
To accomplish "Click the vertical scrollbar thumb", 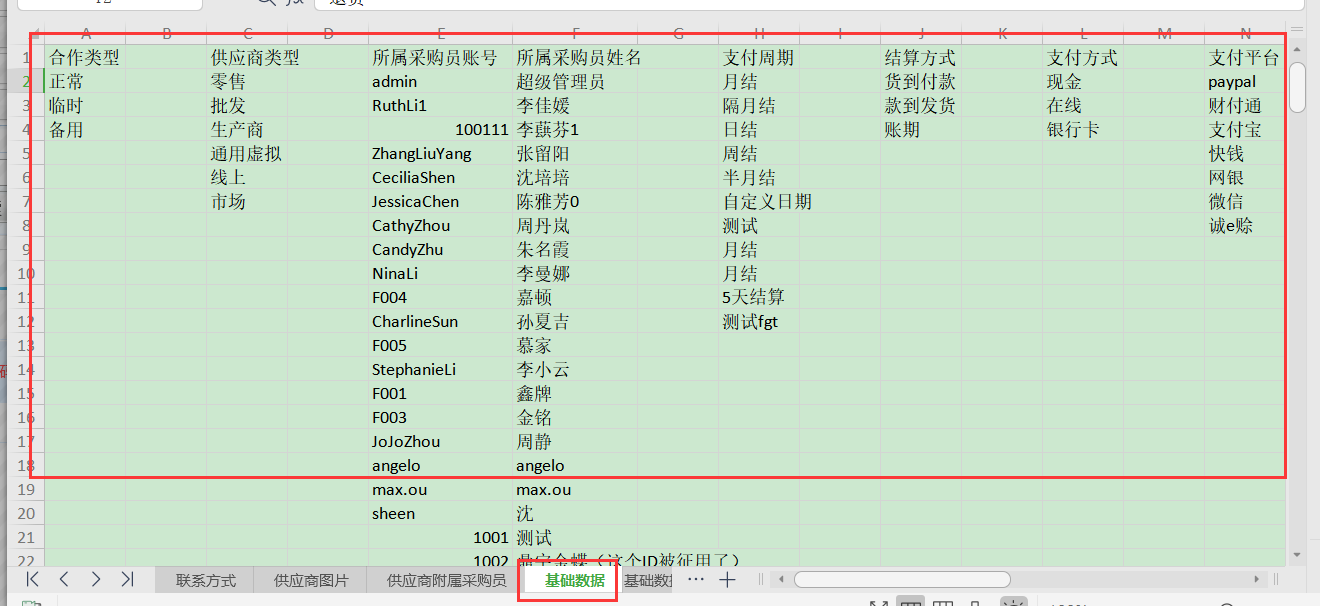I will coord(1297,88).
